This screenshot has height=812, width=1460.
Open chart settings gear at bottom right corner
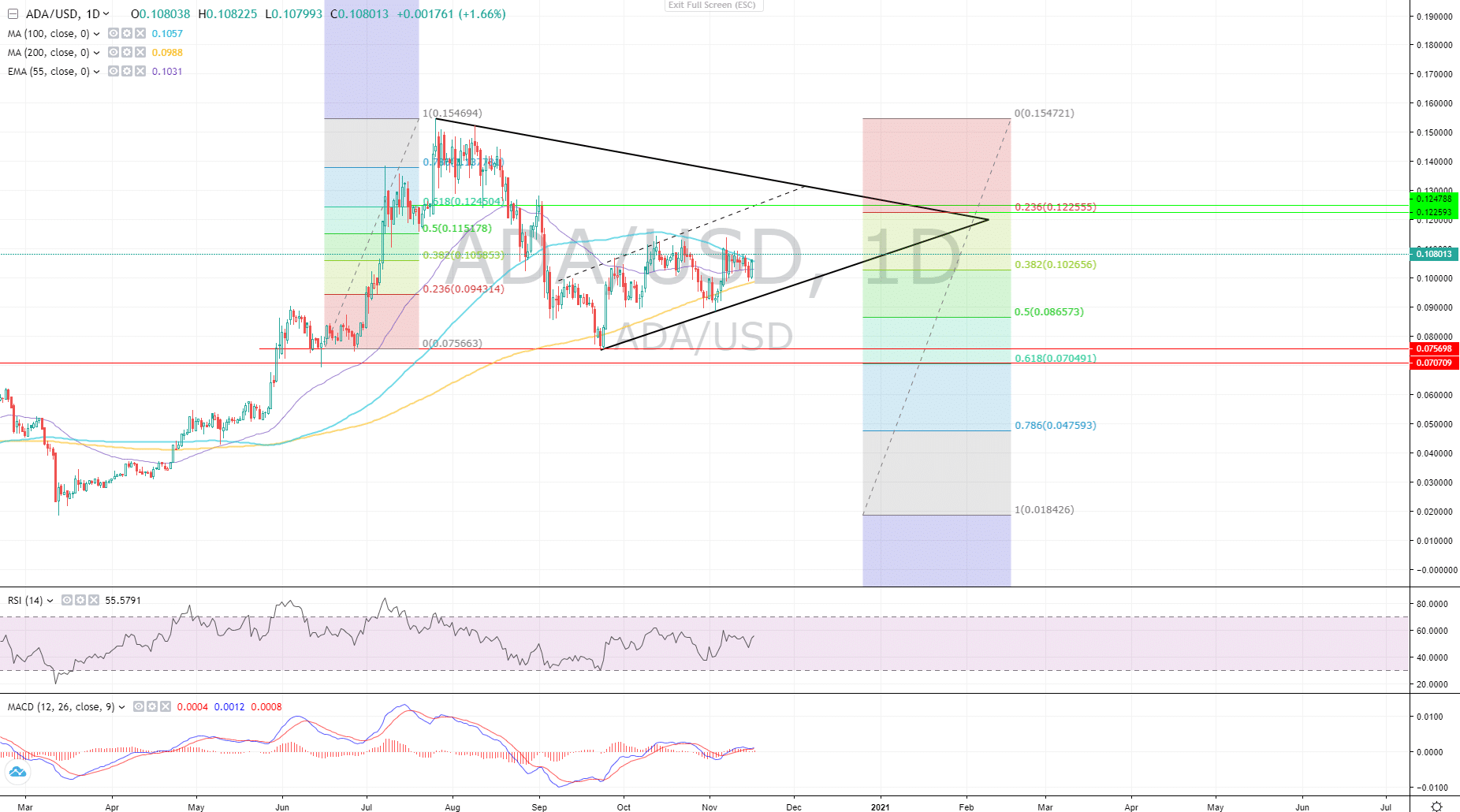pos(1436,806)
